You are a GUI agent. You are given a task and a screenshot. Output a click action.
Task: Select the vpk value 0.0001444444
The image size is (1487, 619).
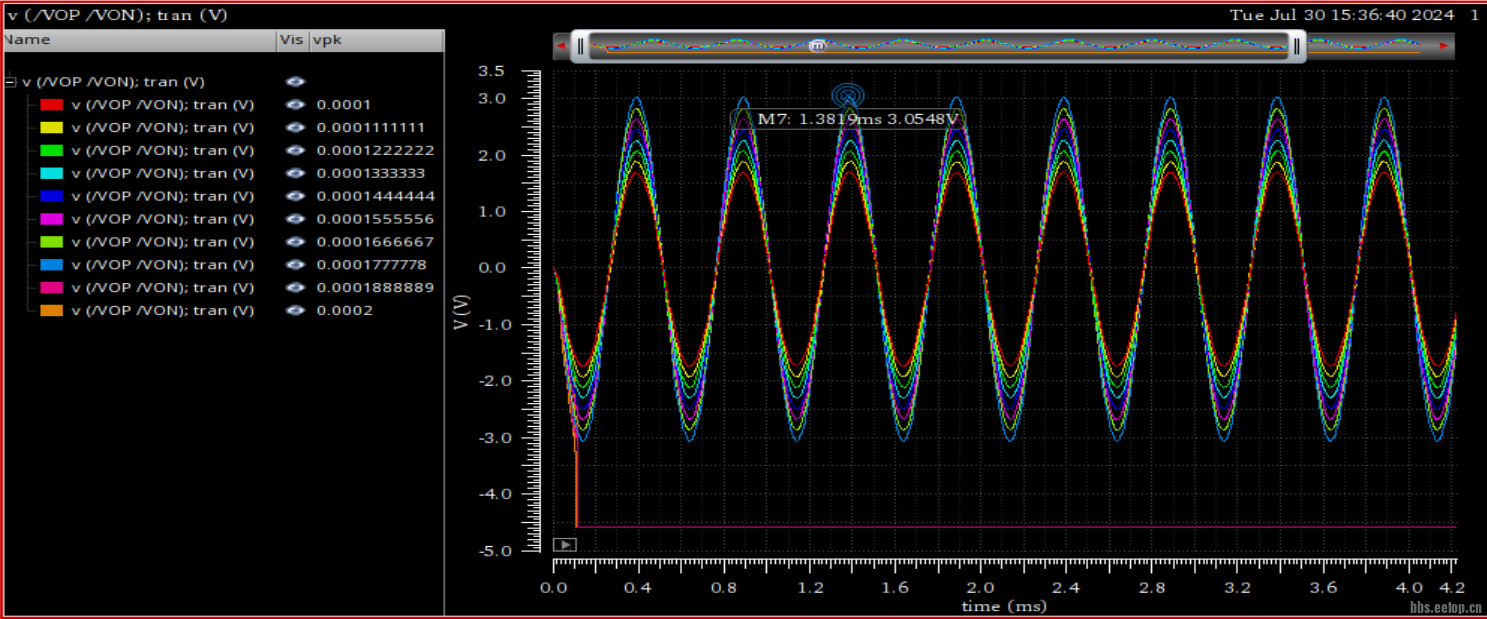pyautogui.click(x=375, y=197)
